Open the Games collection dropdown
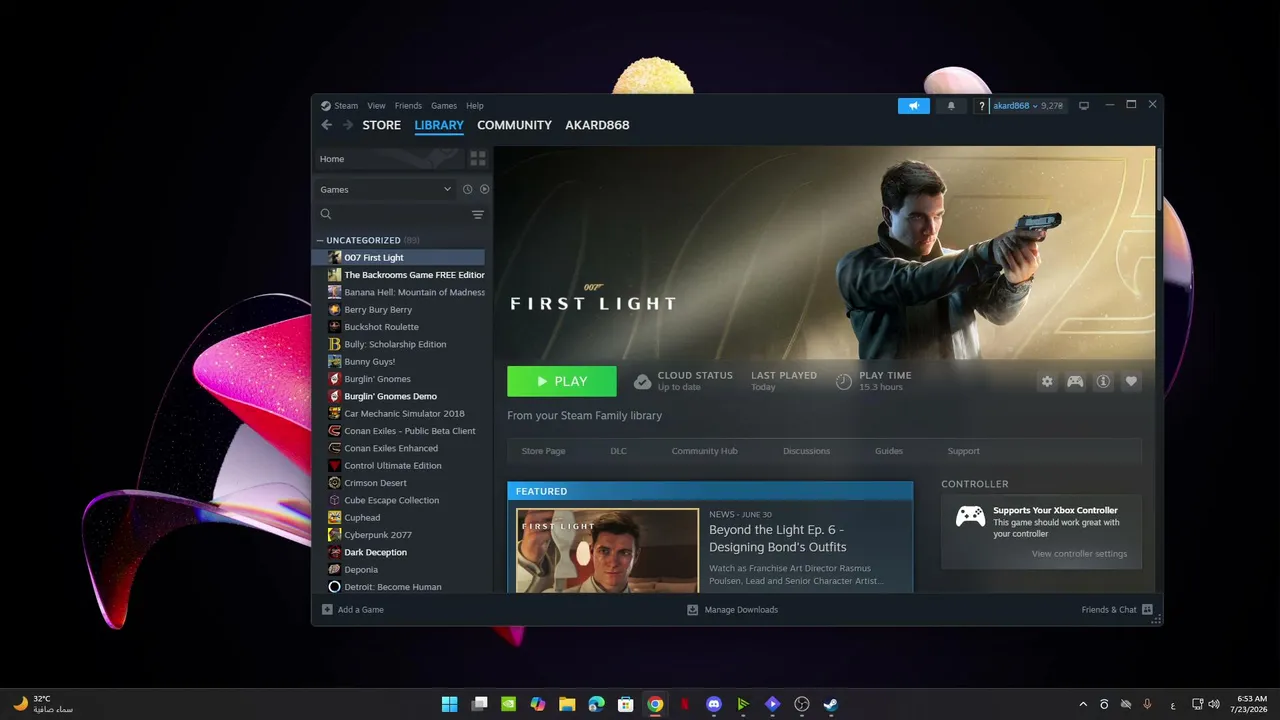The width and height of the screenshot is (1280, 720). point(386,189)
